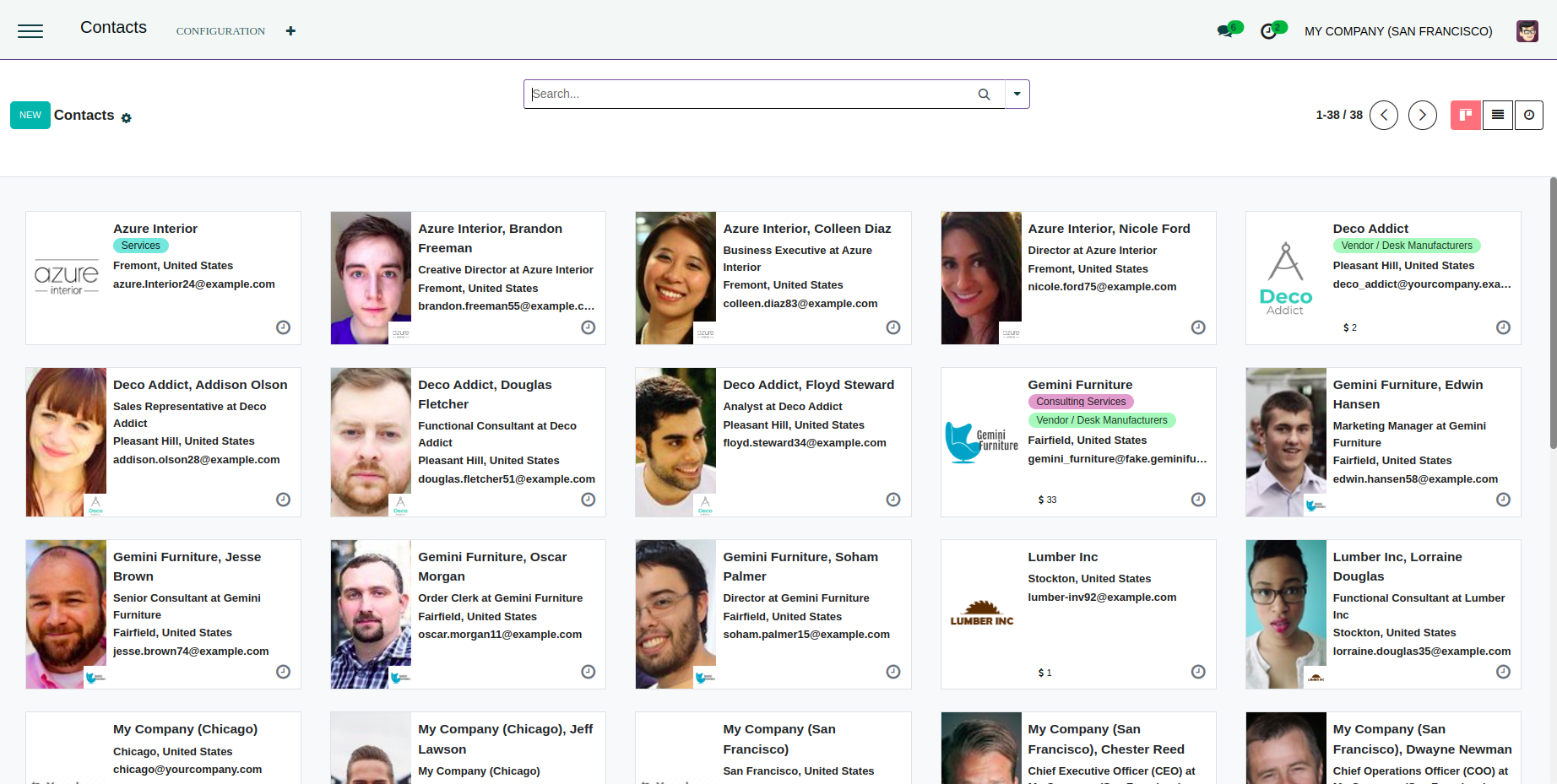Viewport: 1557px width, 784px height.
Task: Click activity clock on Douglas Fletcher card
Action: 589,500
